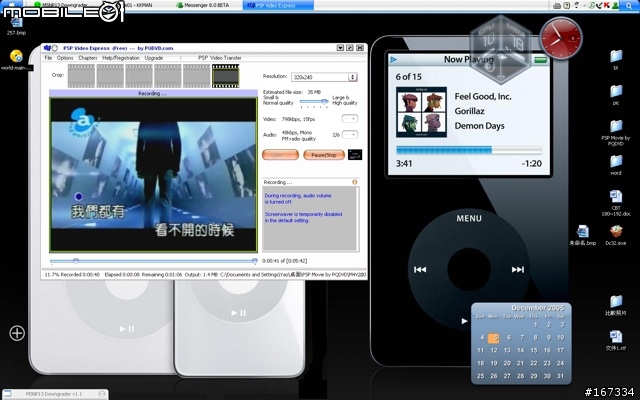Screen dimensions: 640x400
Task: Click the question-mark help tray icon
Action: point(567,5)
